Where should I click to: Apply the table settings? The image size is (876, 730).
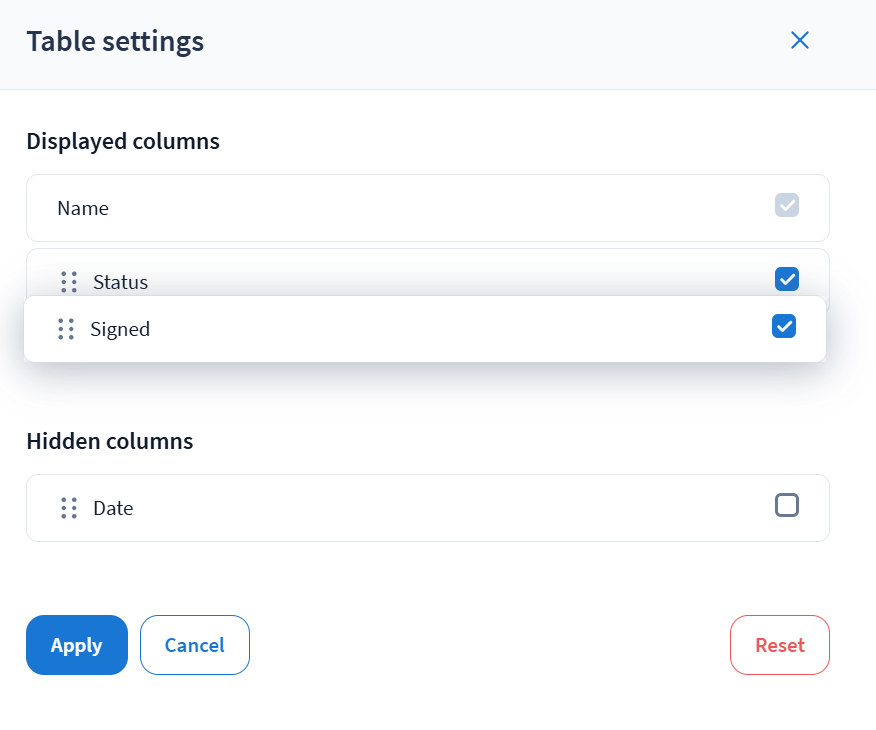77,645
